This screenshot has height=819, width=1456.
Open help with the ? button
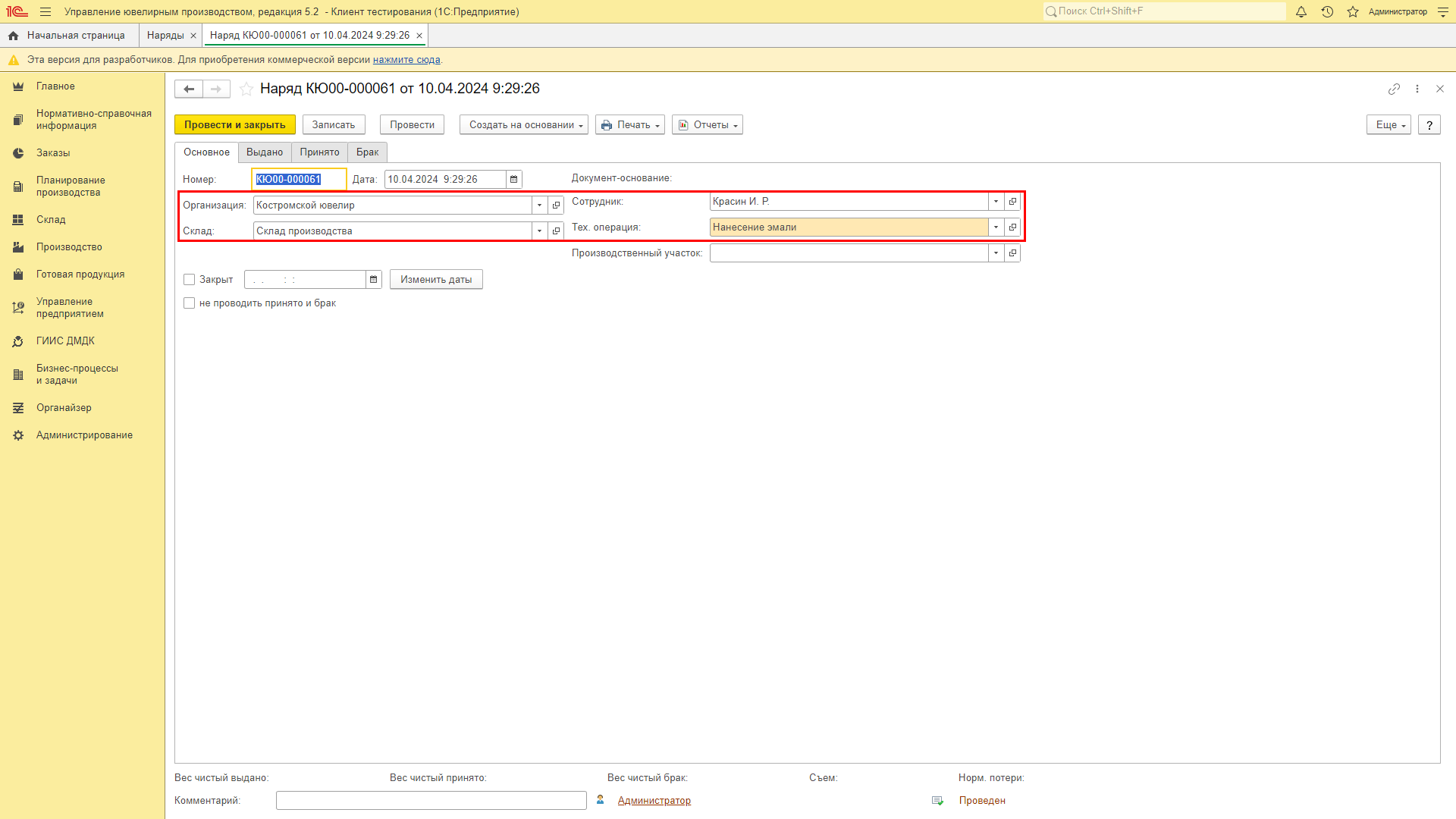(x=1429, y=125)
